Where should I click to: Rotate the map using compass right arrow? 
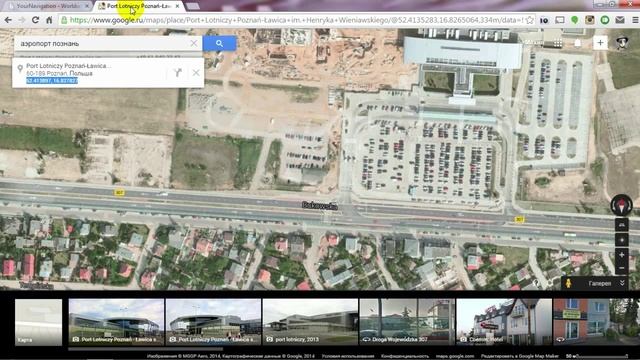[x=630, y=206]
